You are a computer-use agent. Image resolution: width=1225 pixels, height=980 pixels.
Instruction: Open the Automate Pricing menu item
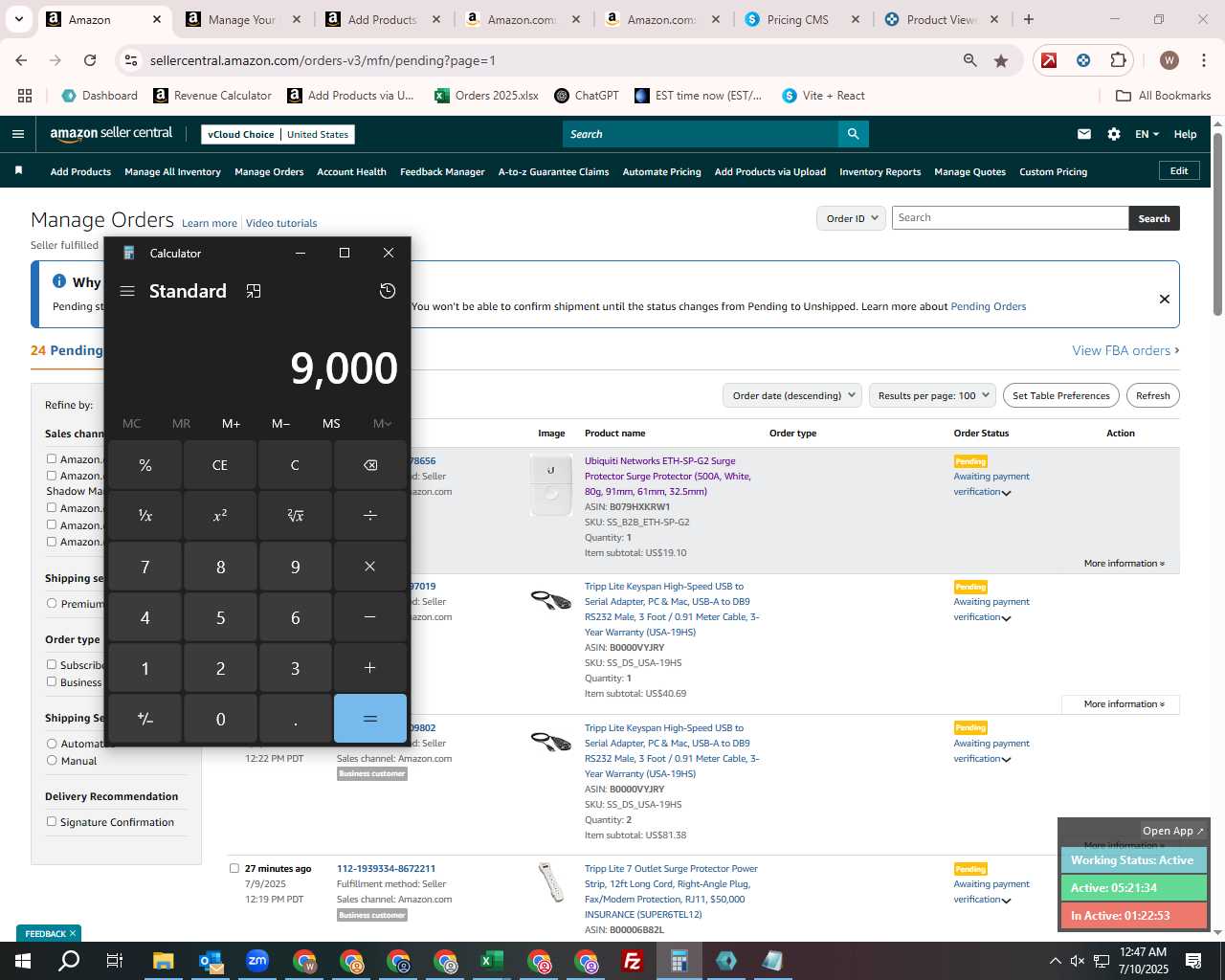tap(661, 171)
